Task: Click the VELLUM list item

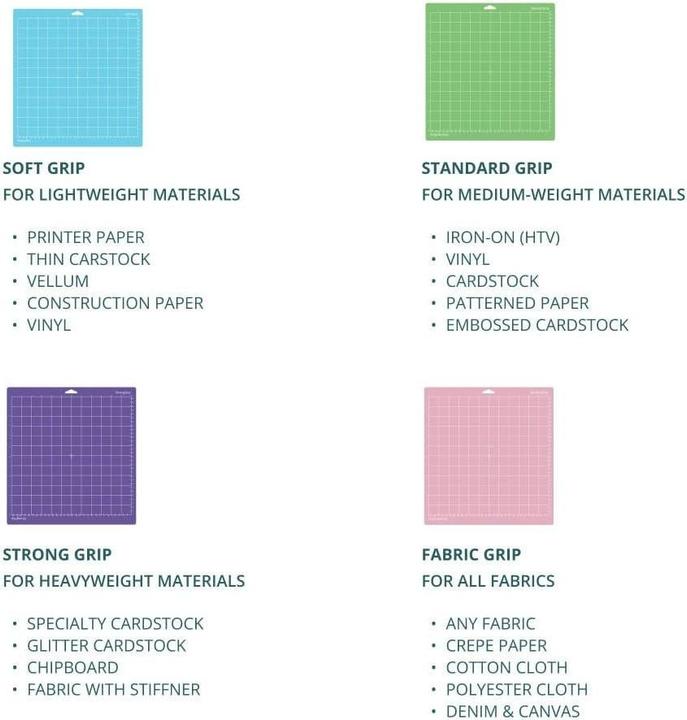Action: (58, 281)
